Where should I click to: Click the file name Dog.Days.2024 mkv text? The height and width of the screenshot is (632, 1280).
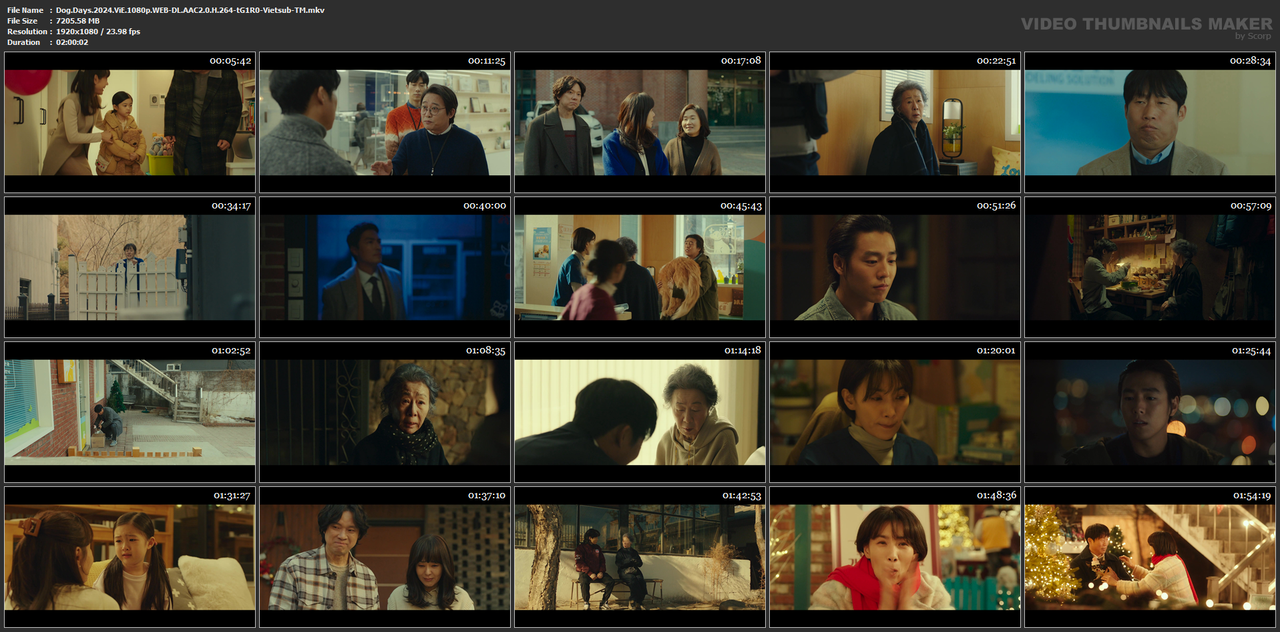[190, 10]
